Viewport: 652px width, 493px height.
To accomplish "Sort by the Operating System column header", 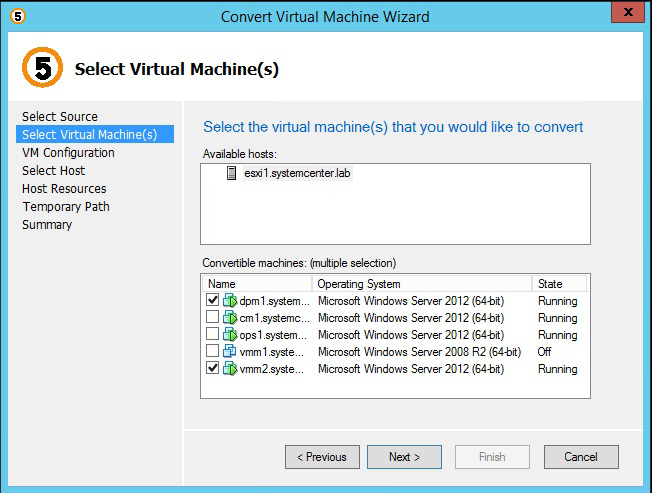I will [x=421, y=284].
